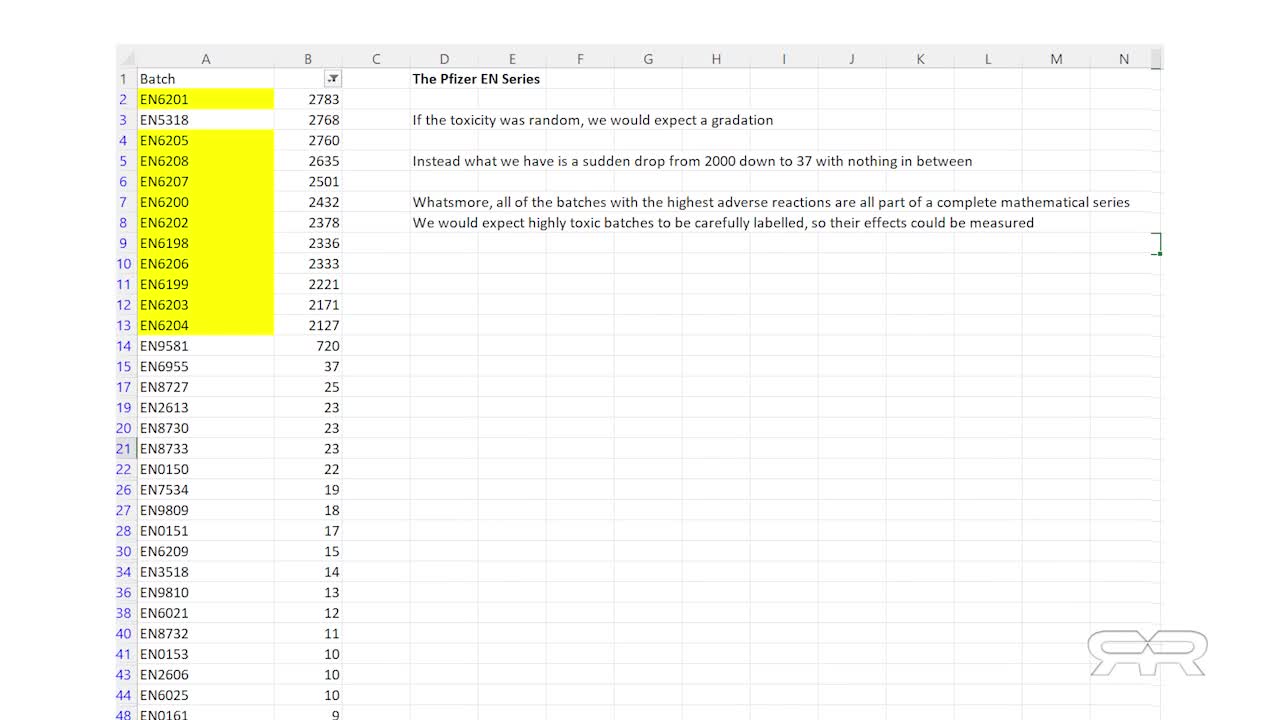
Task: Select cell EN6025
Action: (x=205, y=695)
